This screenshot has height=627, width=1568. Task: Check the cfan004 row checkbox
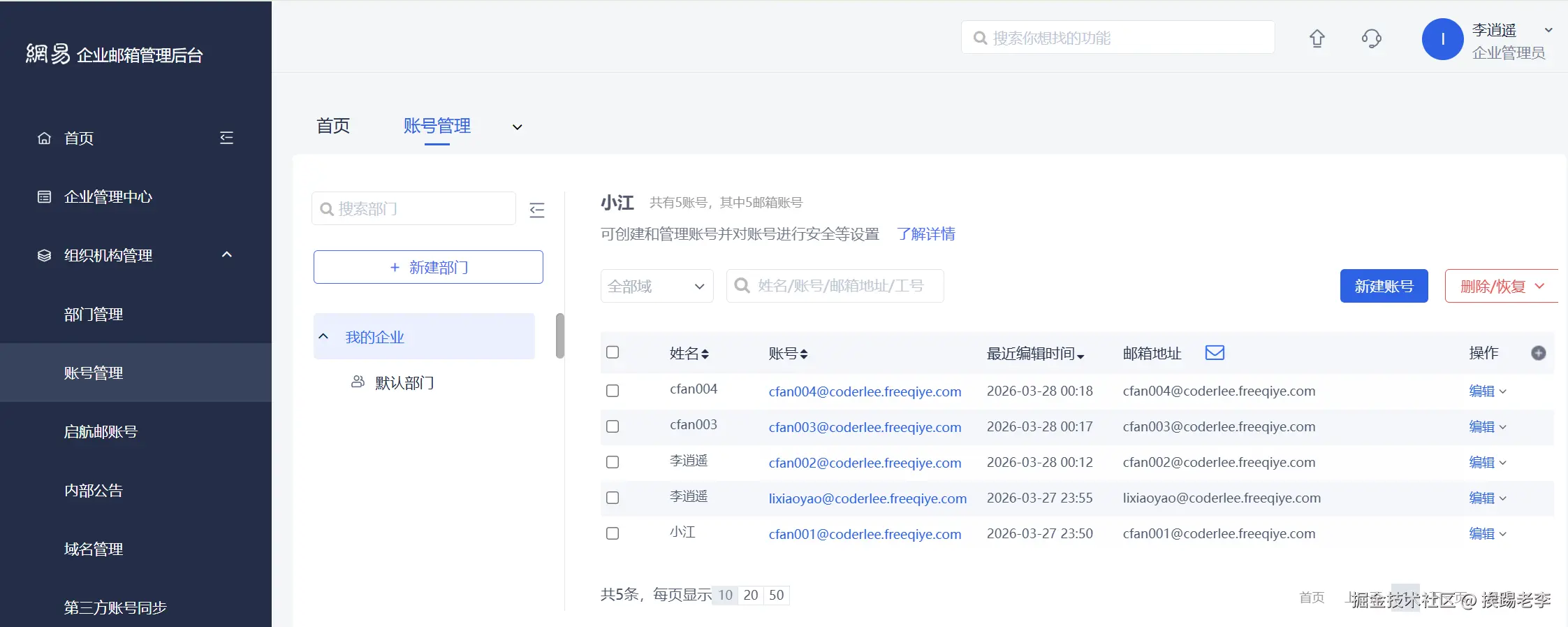coord(613,391)
